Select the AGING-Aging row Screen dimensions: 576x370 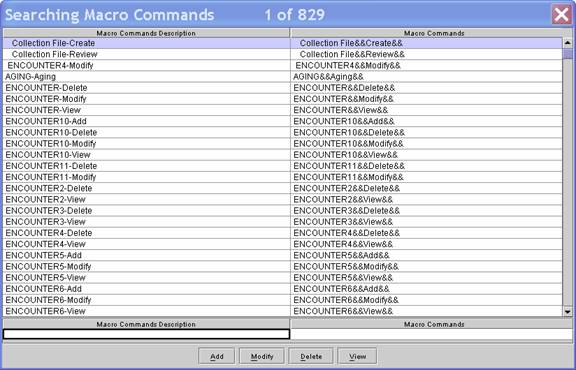[x=282, y=77]
